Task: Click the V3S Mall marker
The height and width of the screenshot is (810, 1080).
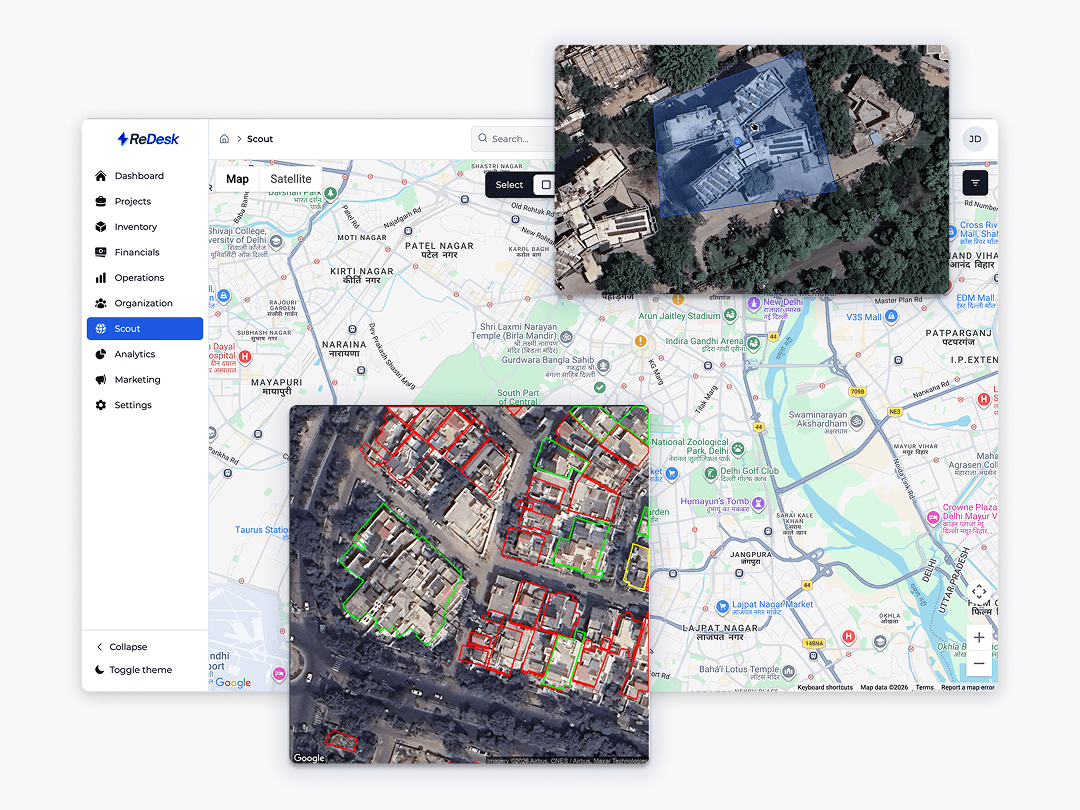Action: pyautogui.click(x=891, y=316)
